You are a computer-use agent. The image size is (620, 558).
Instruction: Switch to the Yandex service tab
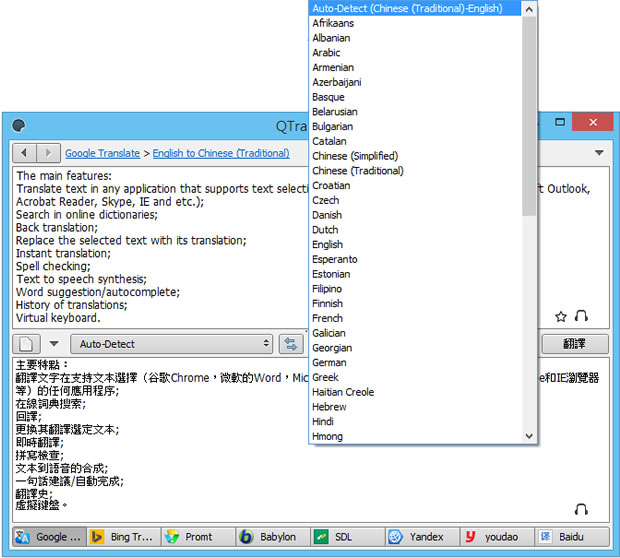[x=422, y=537]
